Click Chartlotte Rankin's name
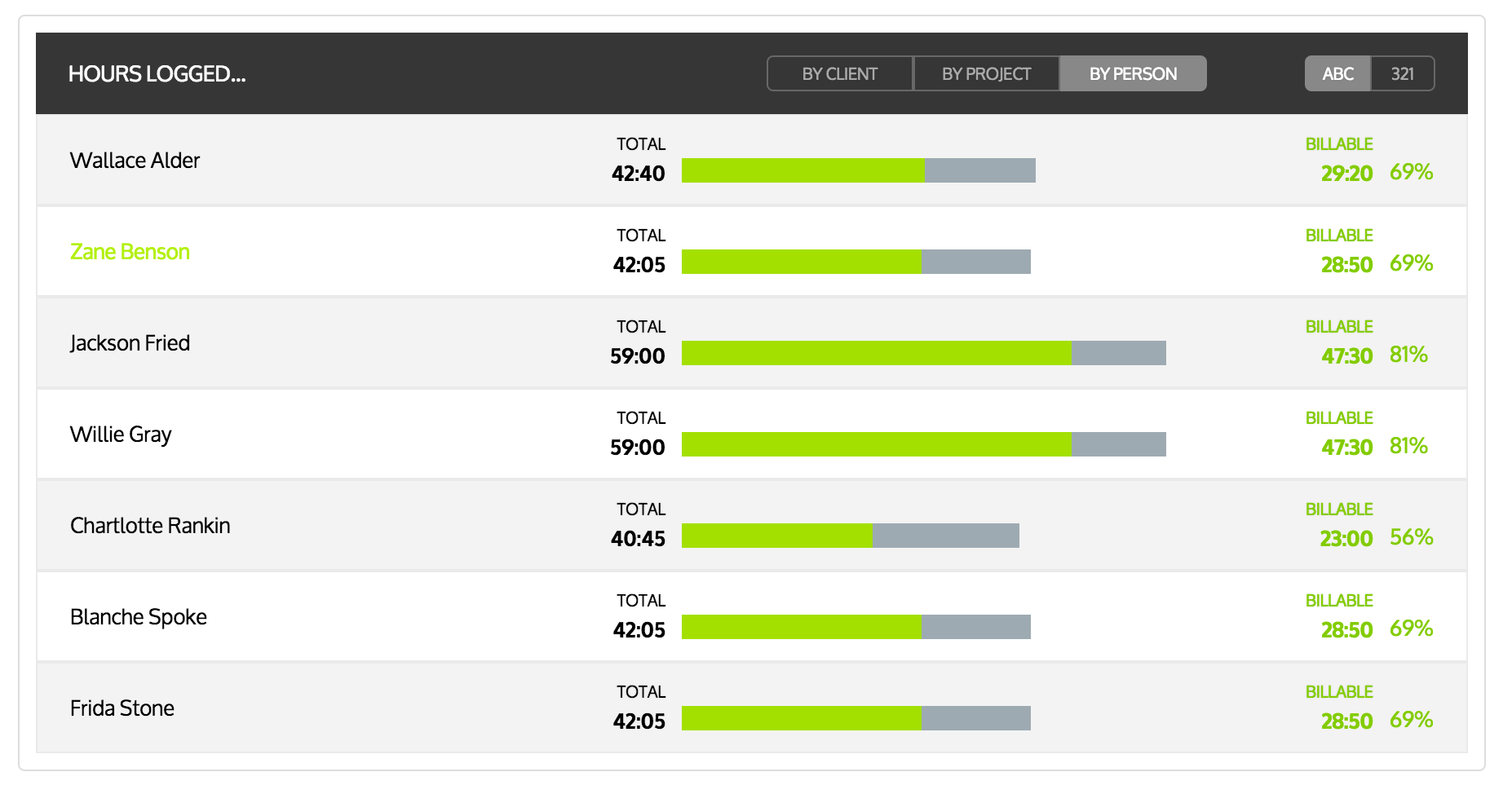 (x=150, y=526)
